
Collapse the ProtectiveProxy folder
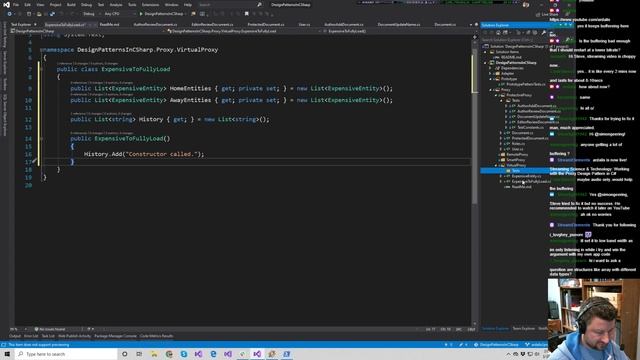pyautogui.click(x=496, y=95)
